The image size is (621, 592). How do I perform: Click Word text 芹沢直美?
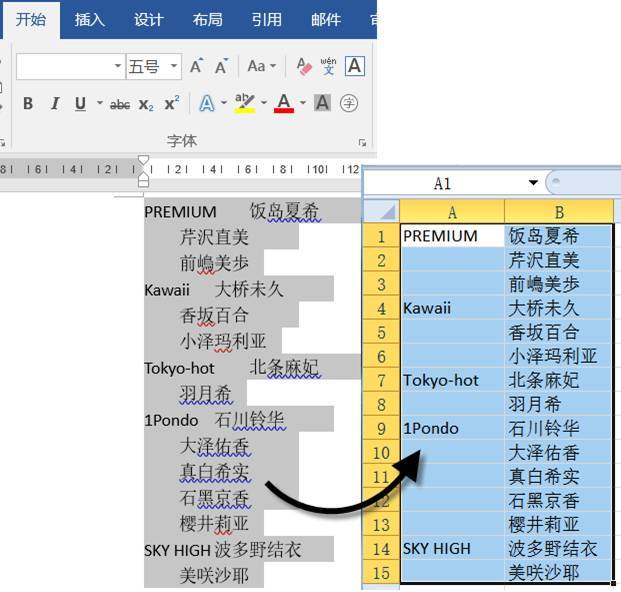pyautogui.click(x=214, y=237)
